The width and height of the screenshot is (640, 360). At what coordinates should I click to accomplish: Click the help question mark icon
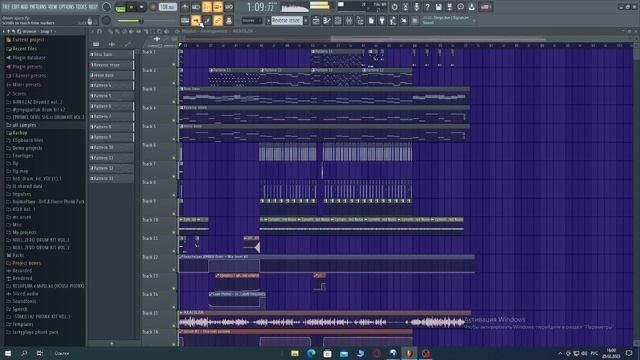click(x=427, y=7)
